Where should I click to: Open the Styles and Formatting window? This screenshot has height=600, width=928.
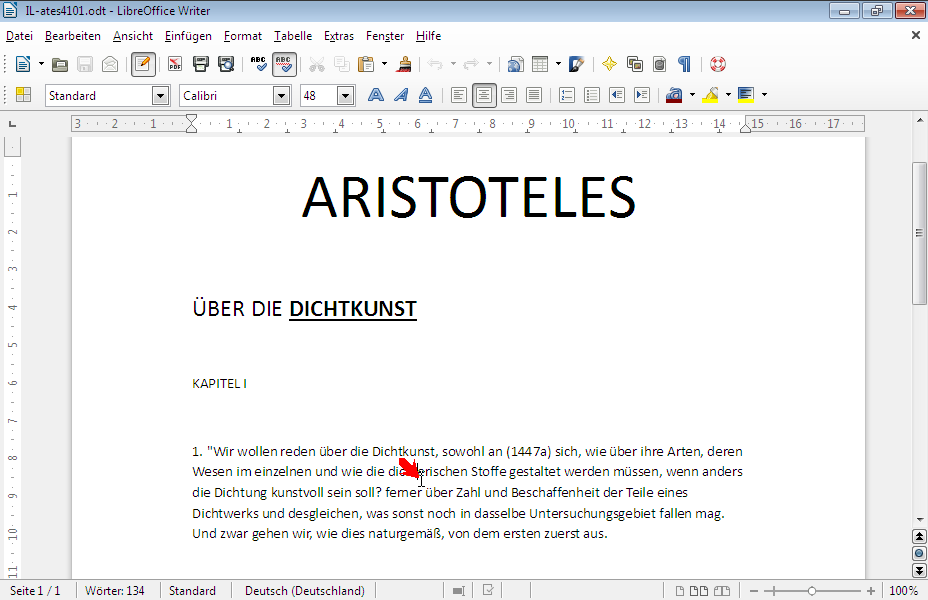23,95
